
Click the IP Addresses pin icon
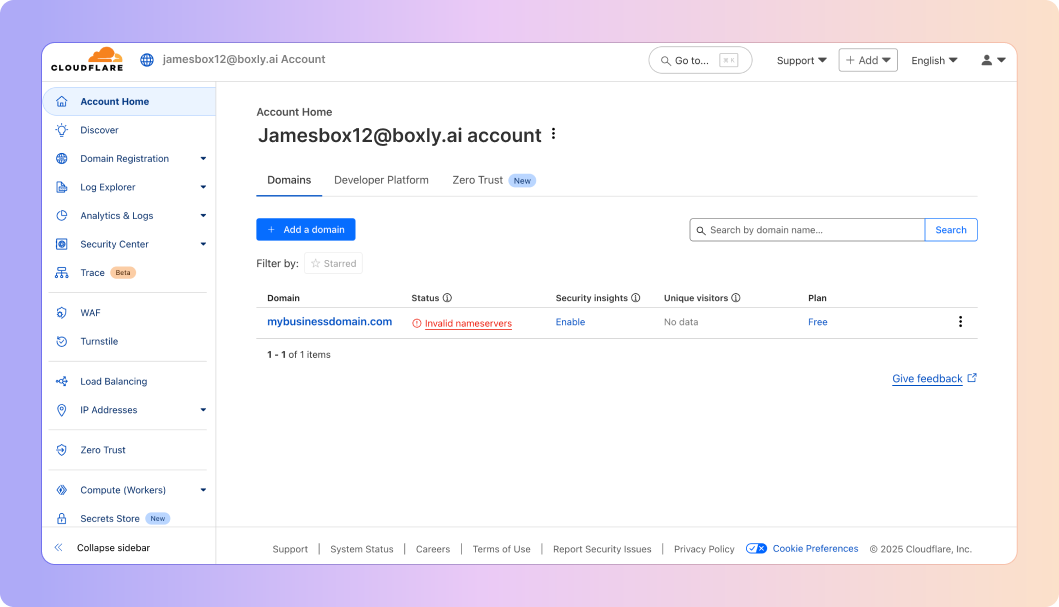(x=61, y=410)
